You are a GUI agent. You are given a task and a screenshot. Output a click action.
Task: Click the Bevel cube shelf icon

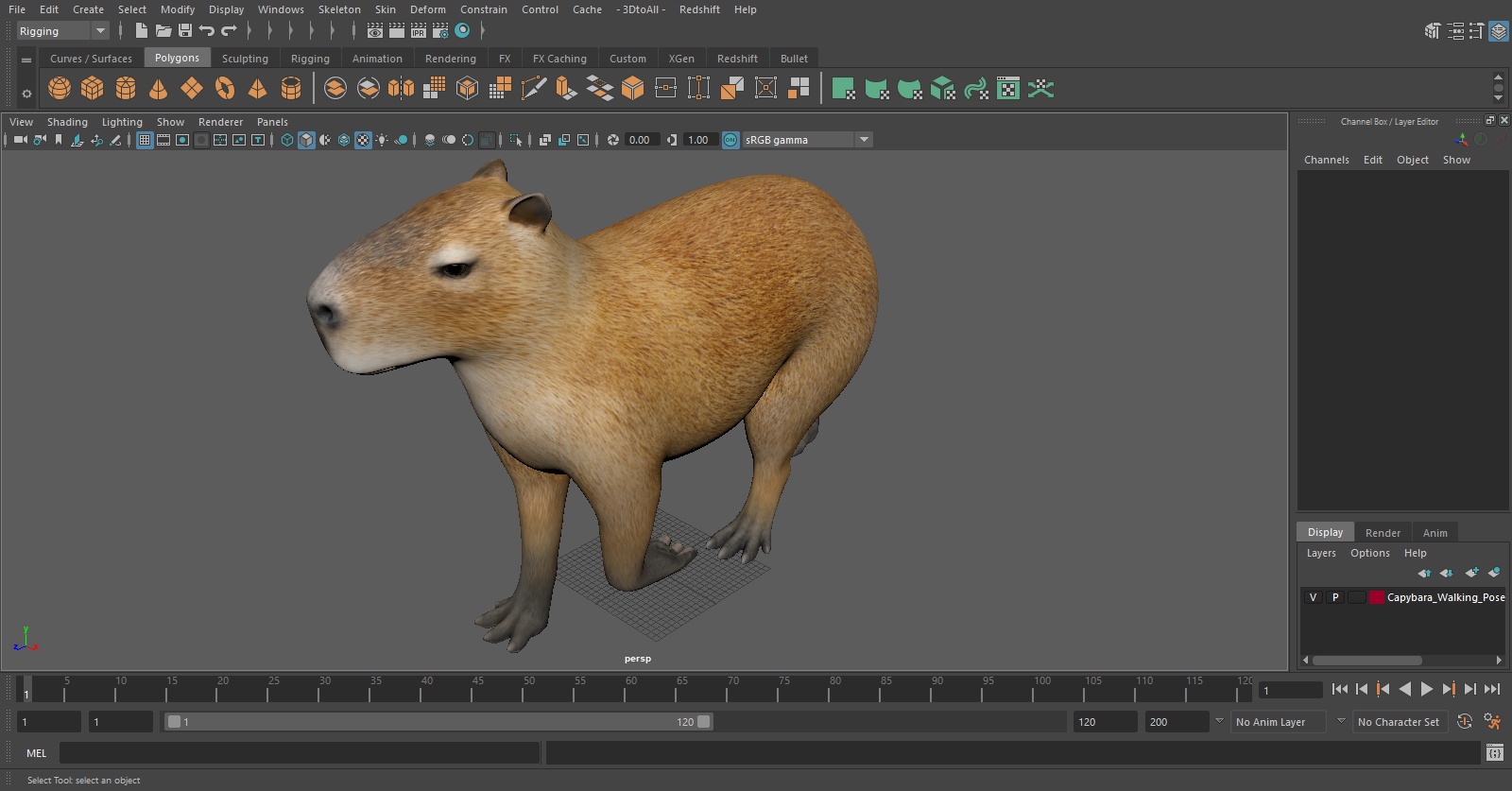pos(632,89)
